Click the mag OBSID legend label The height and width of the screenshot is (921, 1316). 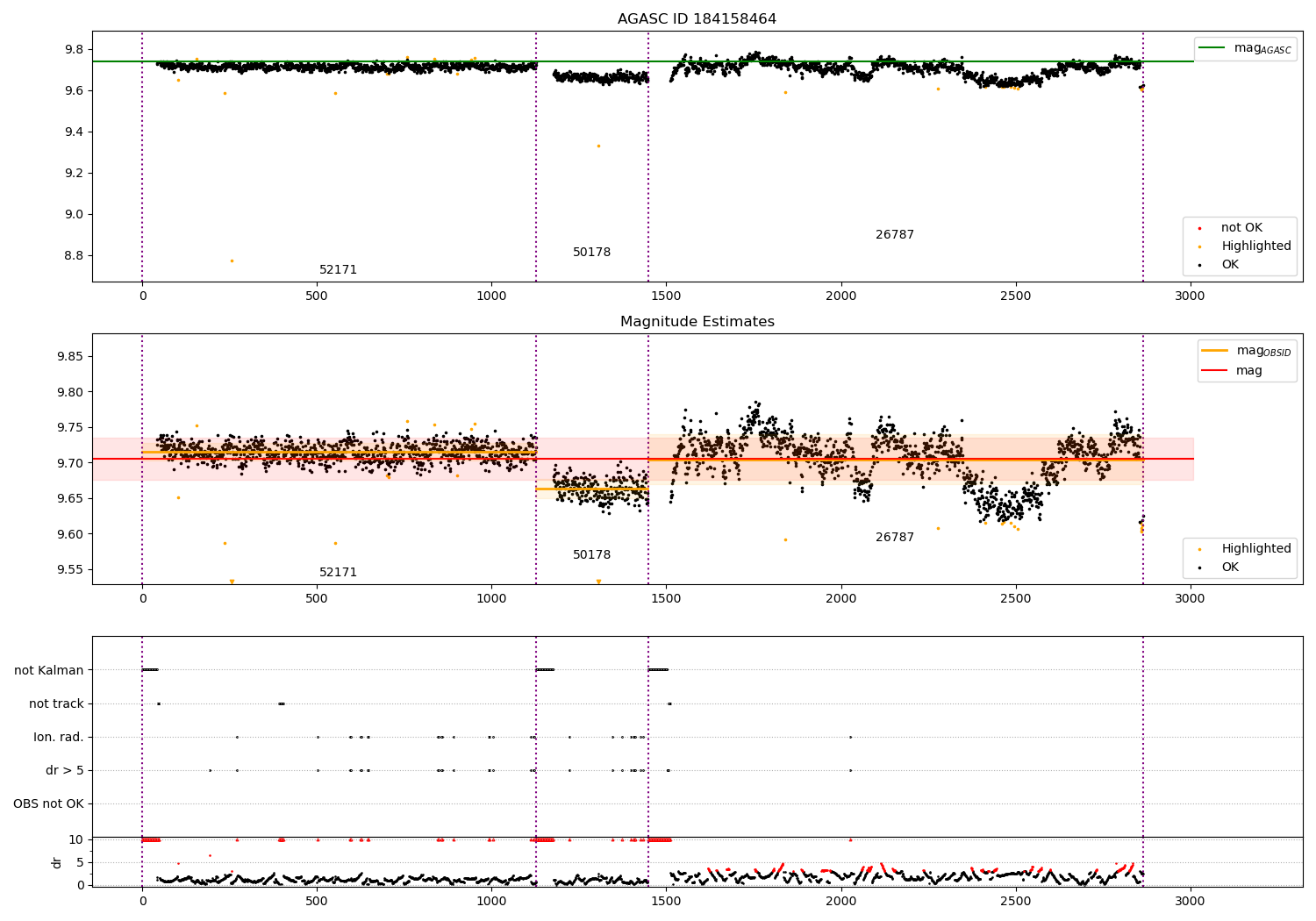[1264, 351]
